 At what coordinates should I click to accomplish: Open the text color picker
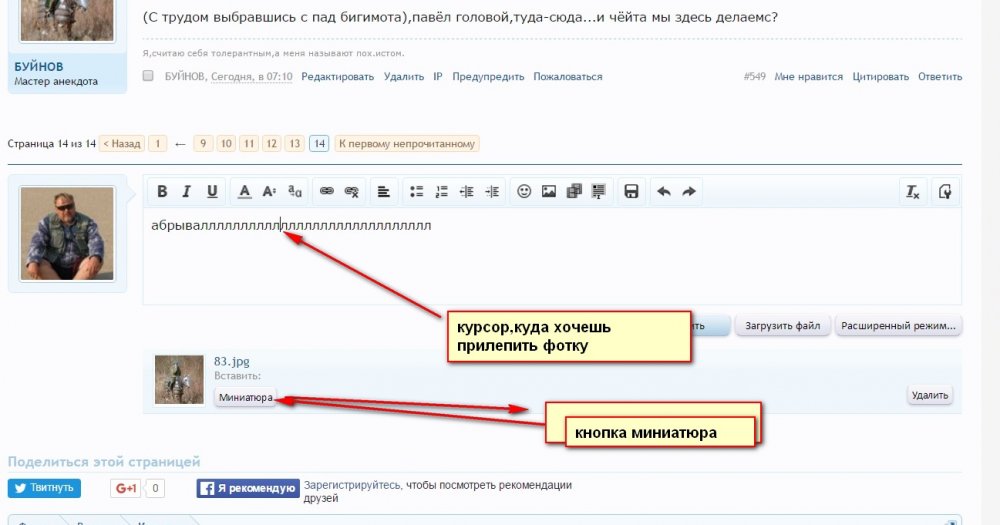pyautogui.click(x=244, y=192)
